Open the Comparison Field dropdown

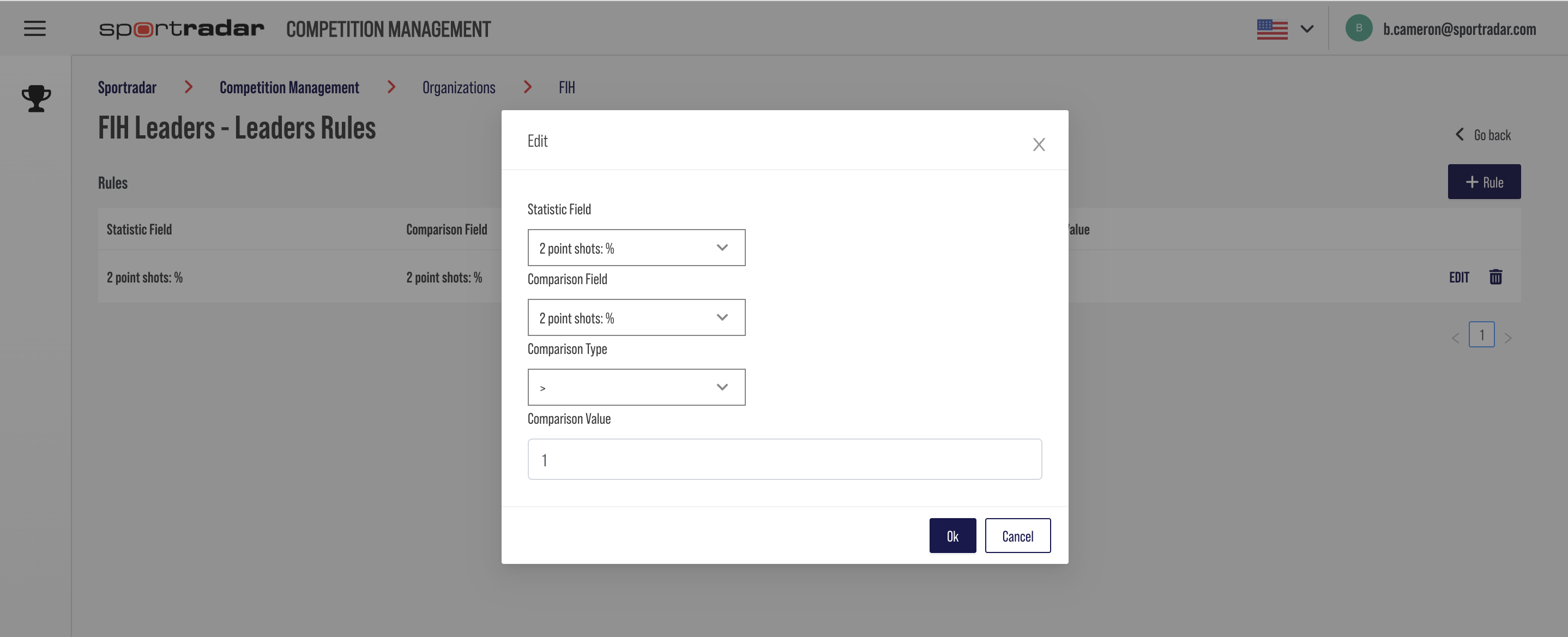tap(636, 317)
